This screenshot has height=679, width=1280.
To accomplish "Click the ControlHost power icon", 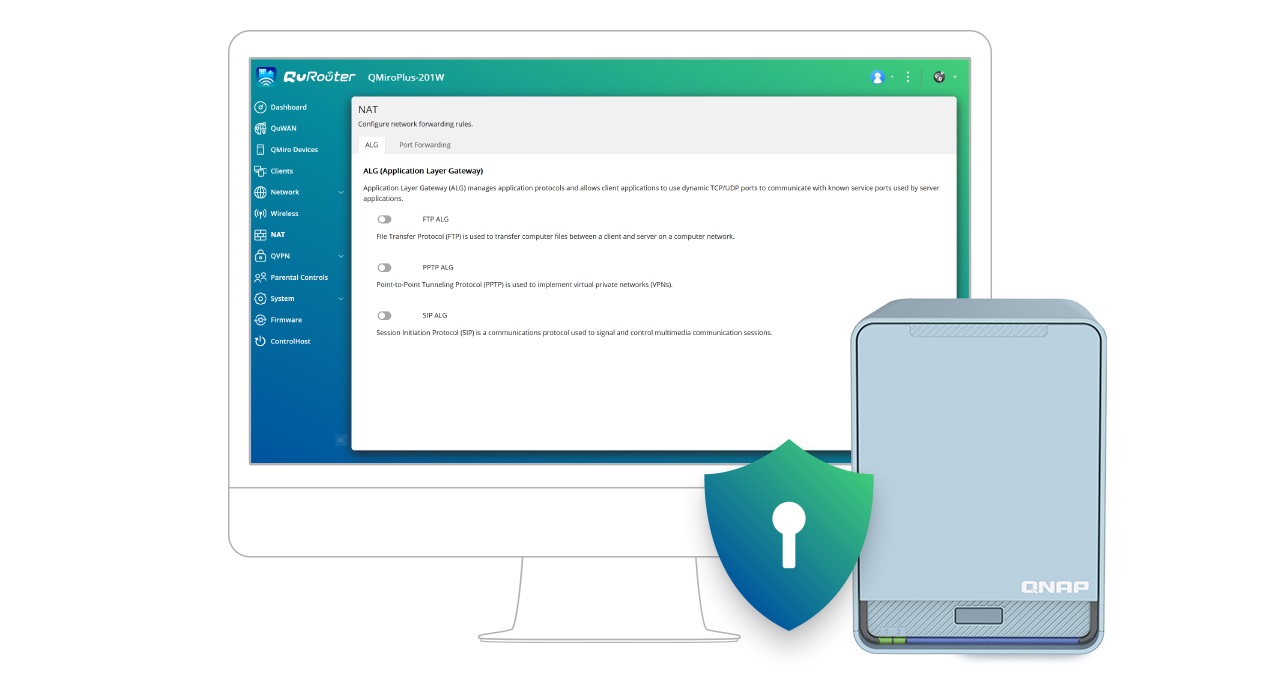I will [x=260, y=341].
